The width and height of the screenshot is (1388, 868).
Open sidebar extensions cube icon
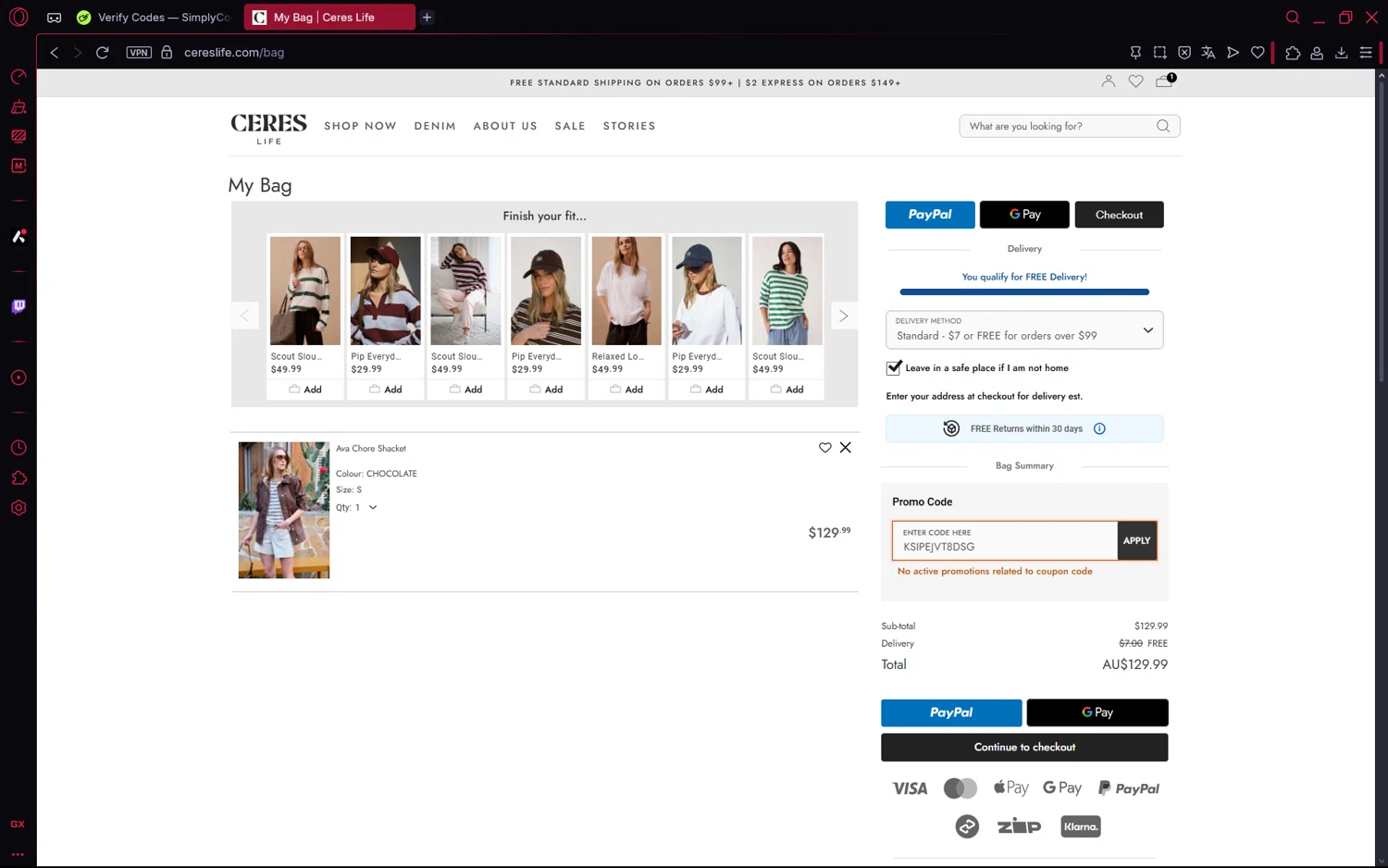point(19,477)
